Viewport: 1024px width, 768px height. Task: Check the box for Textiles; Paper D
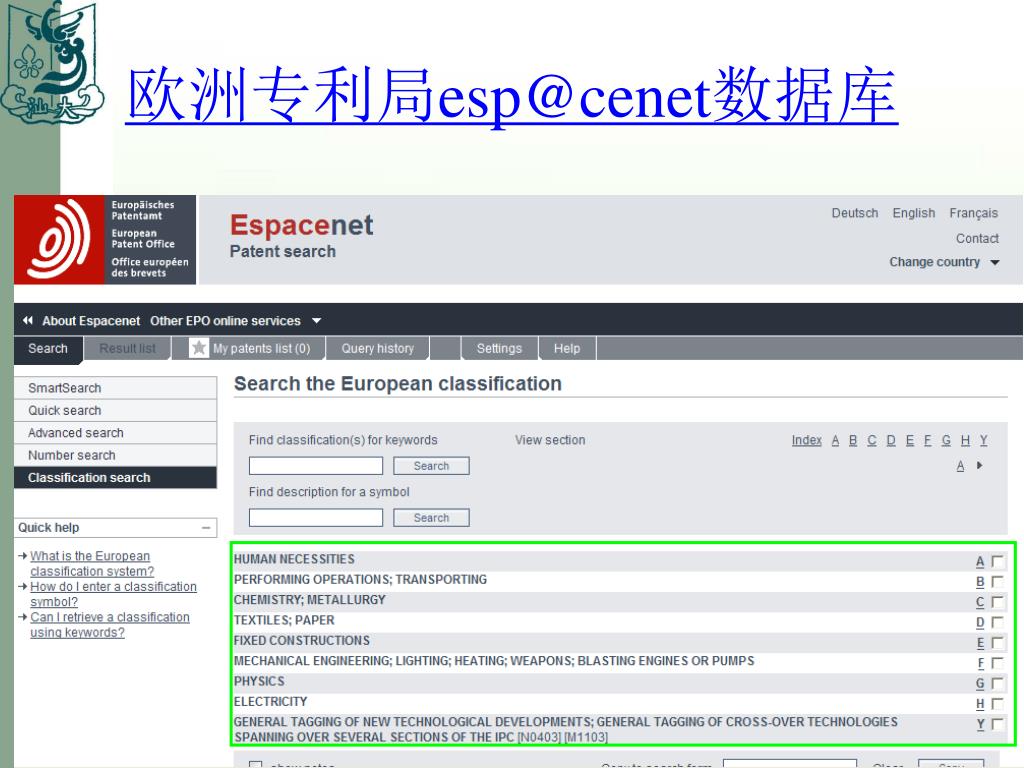click(998, 622)
